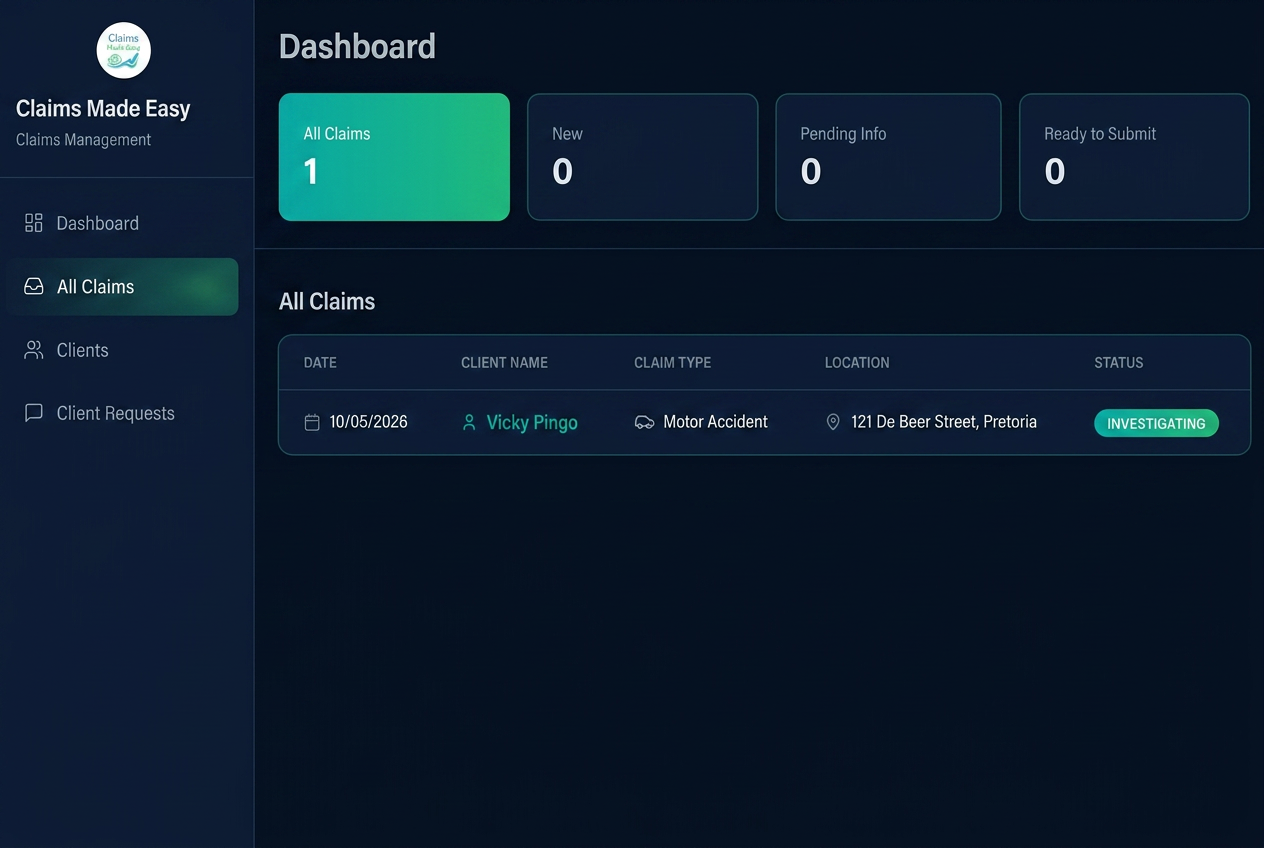Click the CLIENT NAME column header
This screenshot has width=1264, height=848.
click(x=504, y=362)
